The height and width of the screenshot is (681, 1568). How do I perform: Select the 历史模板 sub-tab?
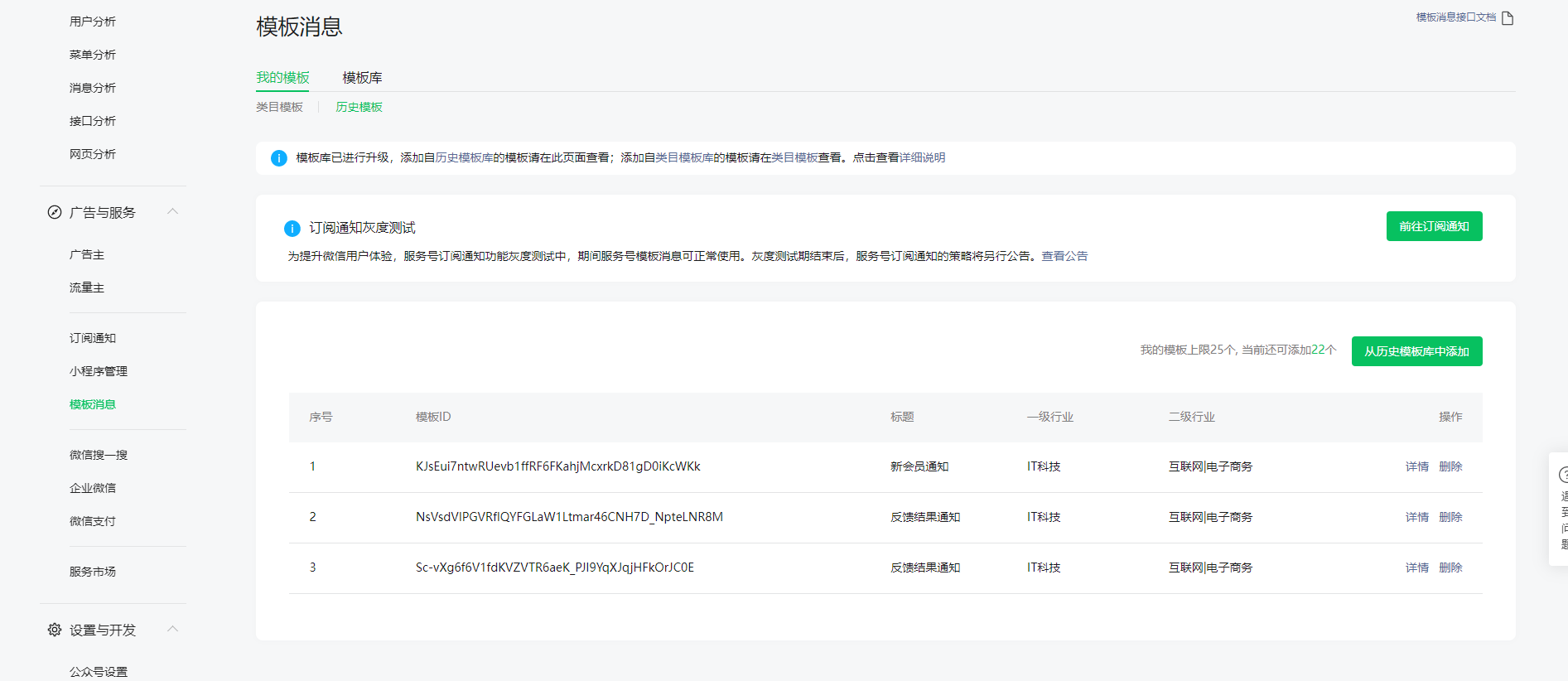point(359,107)
